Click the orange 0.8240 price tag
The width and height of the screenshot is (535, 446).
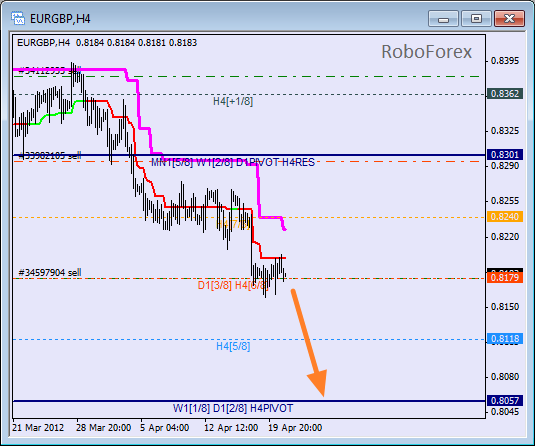505,216
